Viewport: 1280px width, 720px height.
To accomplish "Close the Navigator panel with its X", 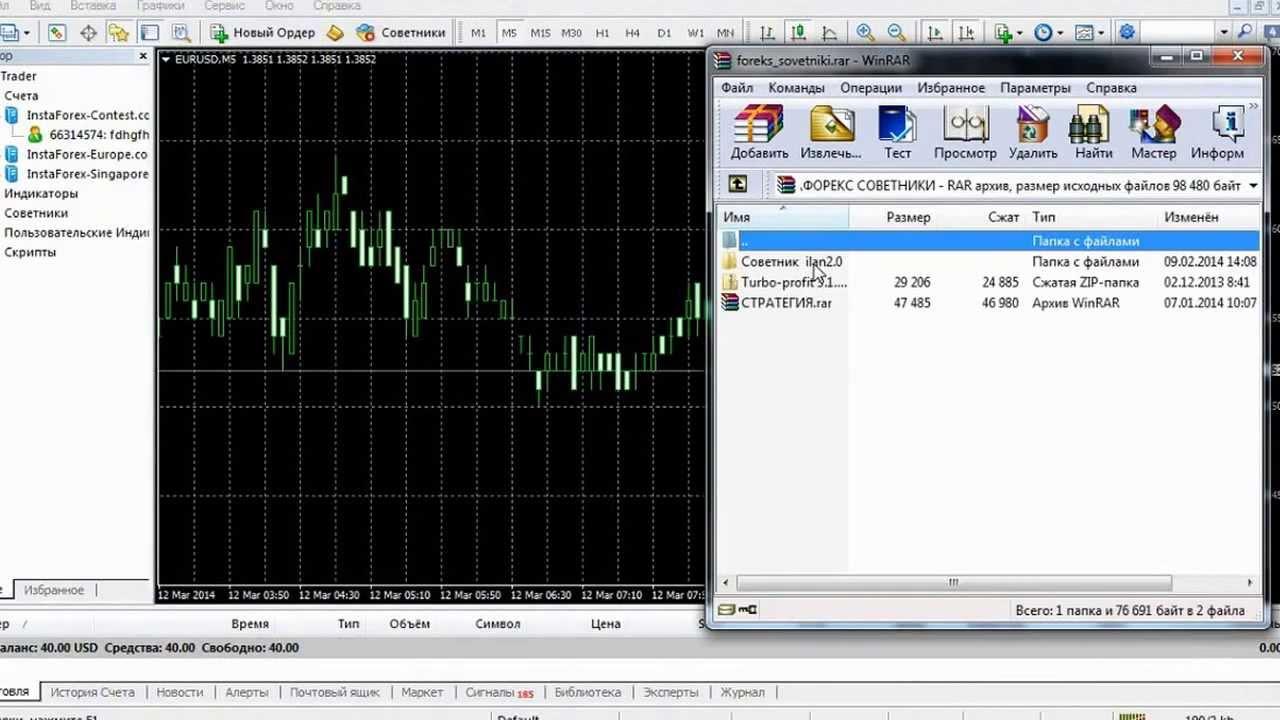I will [143, 57].
